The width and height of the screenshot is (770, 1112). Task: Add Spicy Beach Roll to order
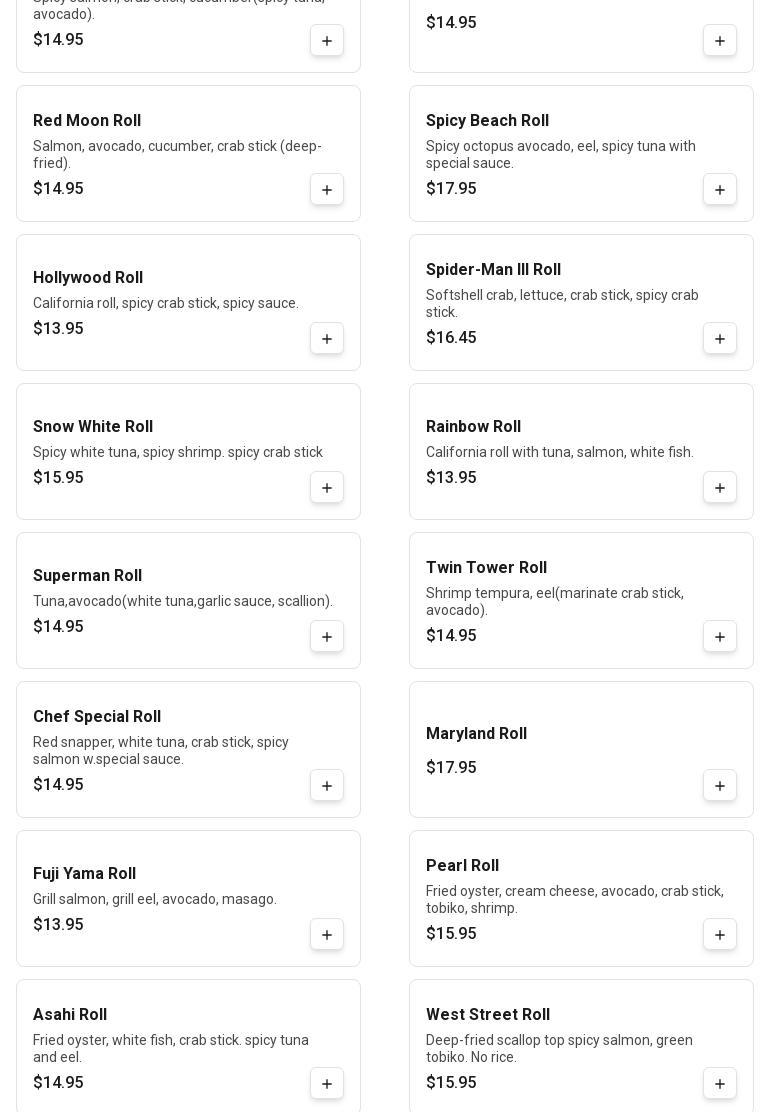[720, 190]
